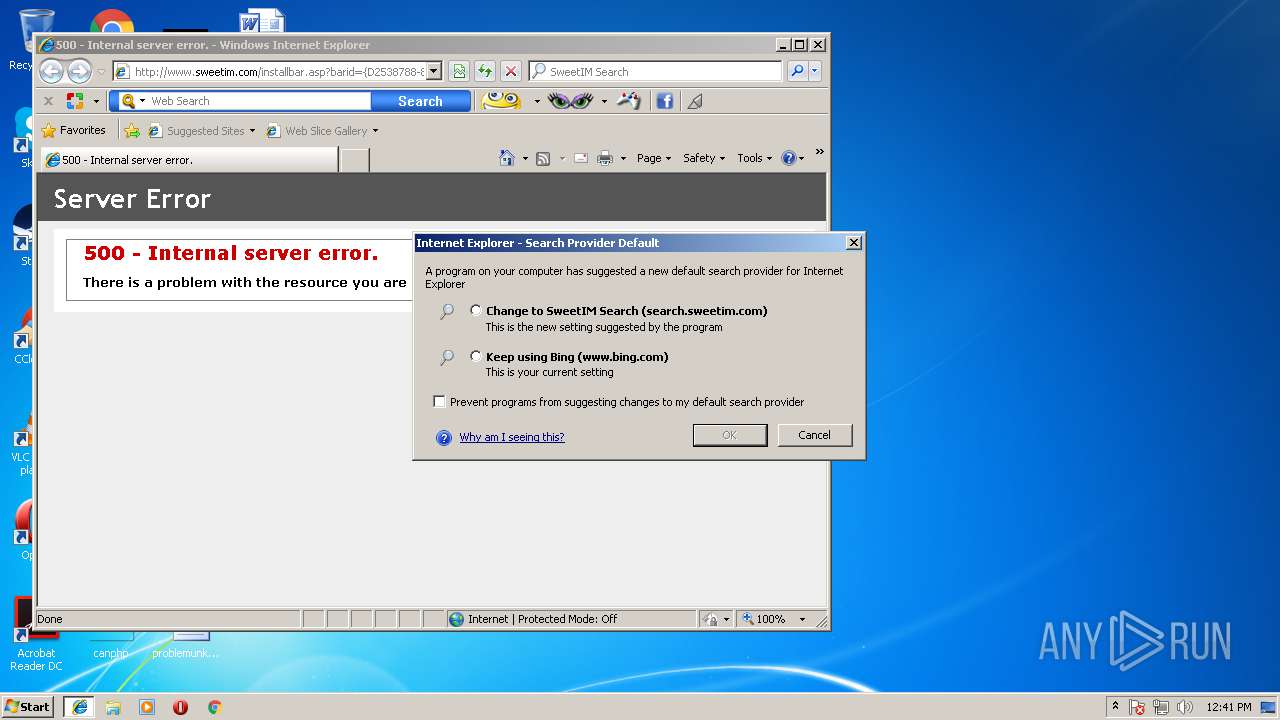Click in the URL address field
The image size is (1280, 720).
click(x=280, y=72)
